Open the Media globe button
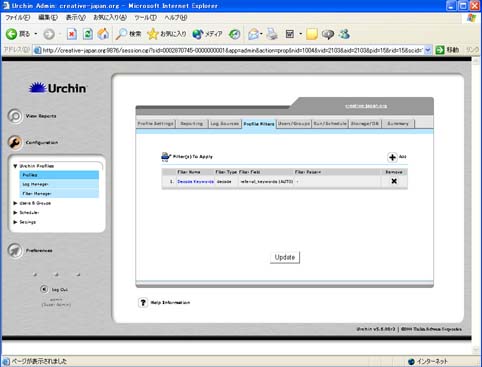The width and height of the screenshot is (482, 367). (198, 34)
